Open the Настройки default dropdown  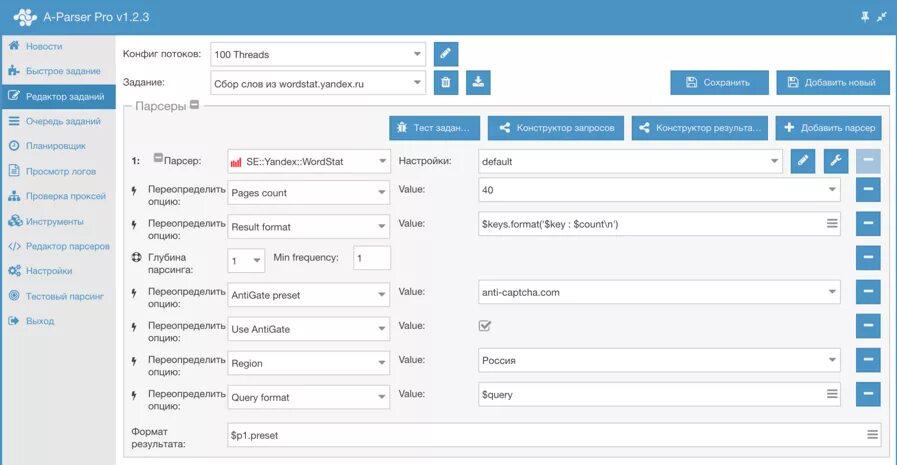coord(630,161)
